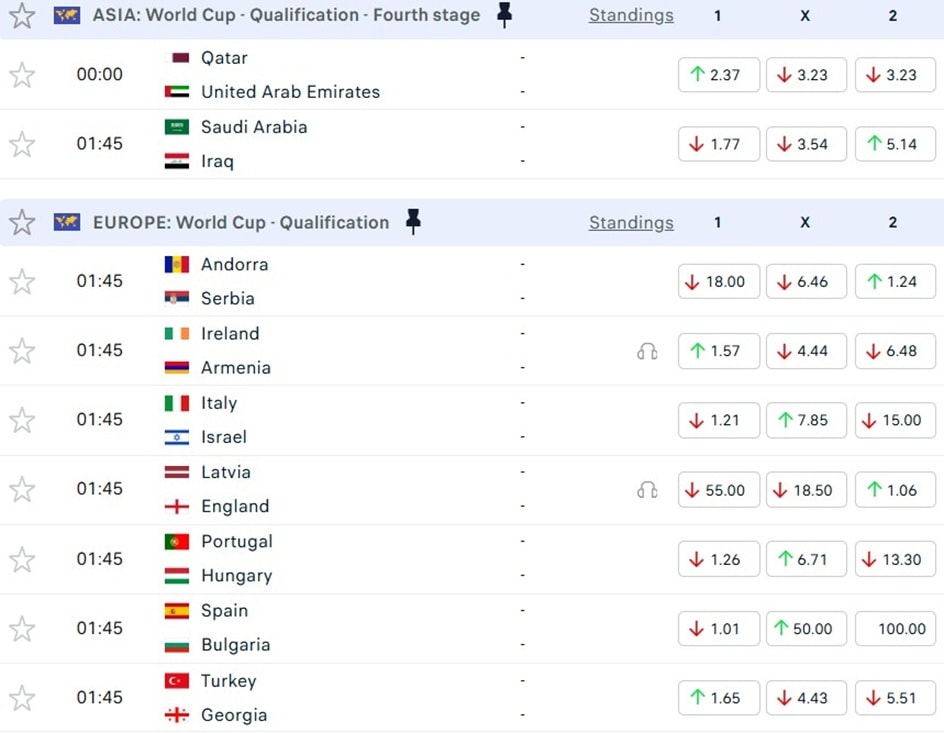The height and width of the screenshot is (733, 944).
Task: Click draw odds 6.71 for Portugal vs Hungary
Action: pyautogui.click(x=806, y=559)
